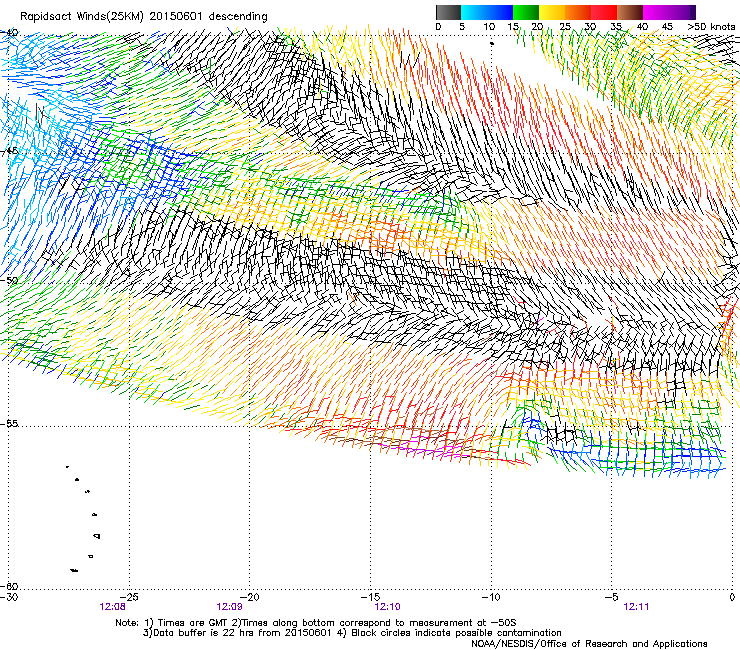
Task: Click the '>50 knots' legend label
Action: coord(711,27)
